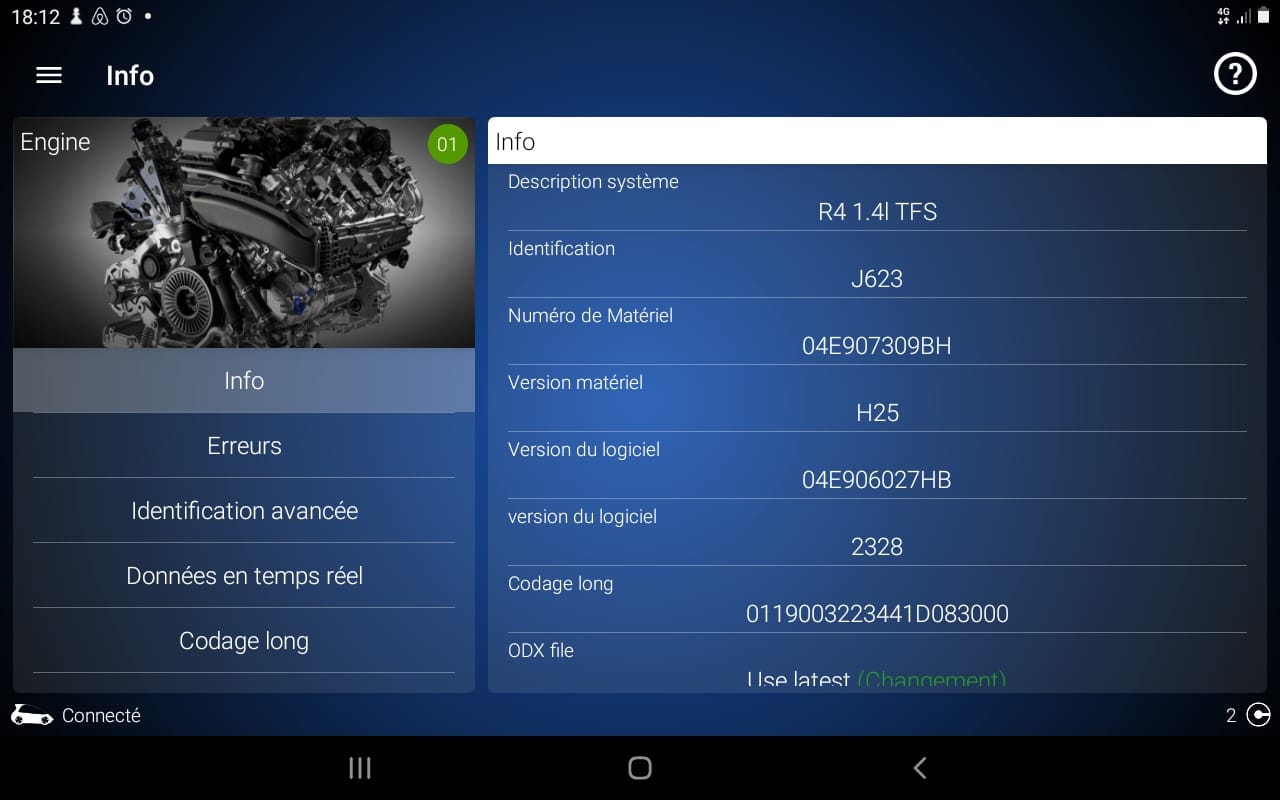The width and height of the screenshot is (1280, 800).
Task: Tap the Version matériel label
Action: click(575, 383)
